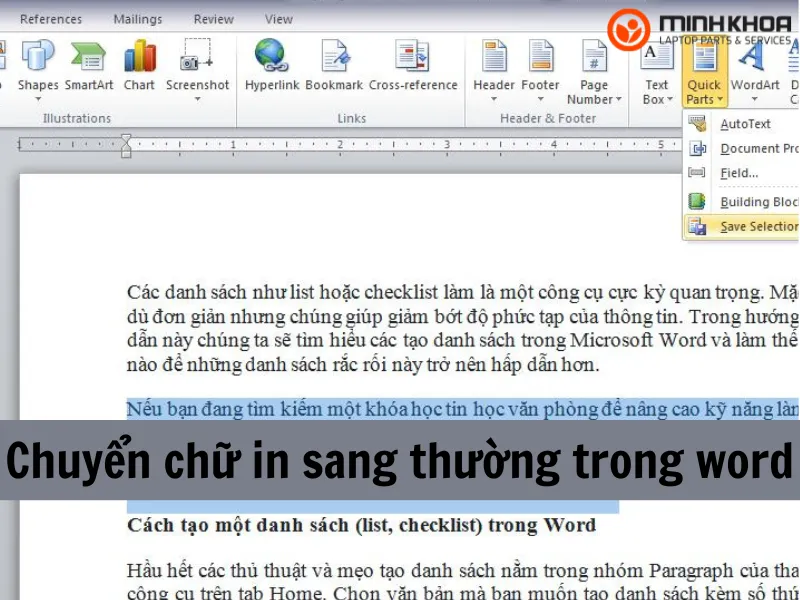Click the horizontal ruler at mark 3
Viewport: 800px width, 600px height.
447,144
